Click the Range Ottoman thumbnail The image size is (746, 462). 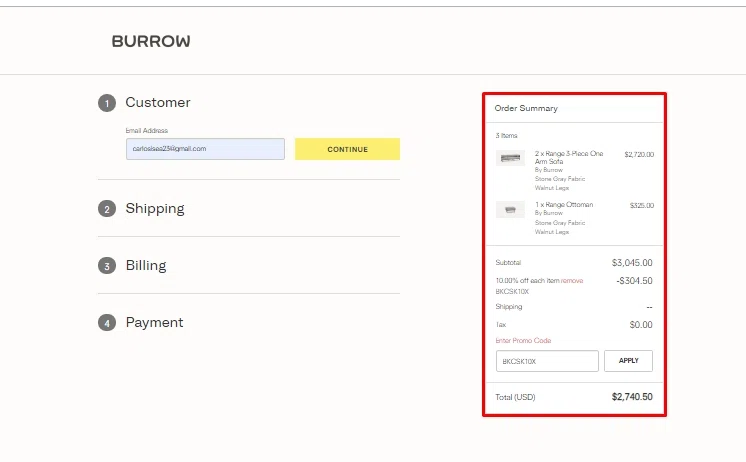[510, 209]
